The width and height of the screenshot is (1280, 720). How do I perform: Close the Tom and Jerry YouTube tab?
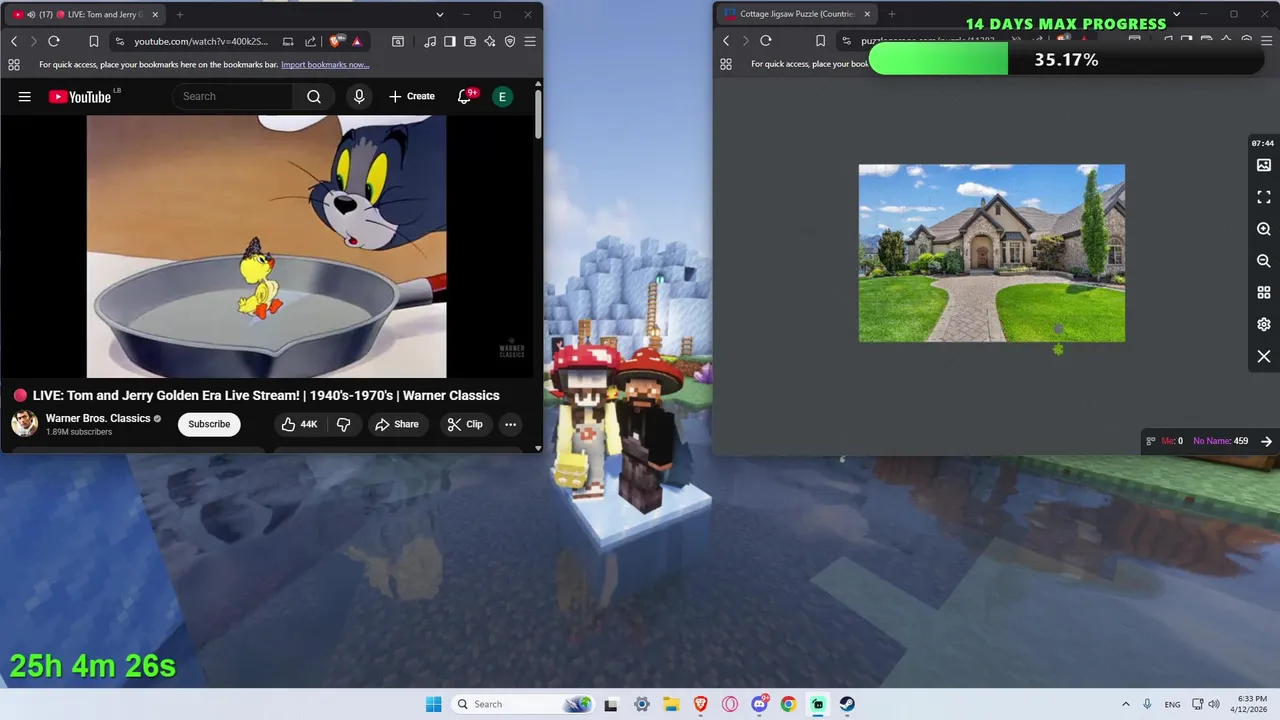click(155, 15)
